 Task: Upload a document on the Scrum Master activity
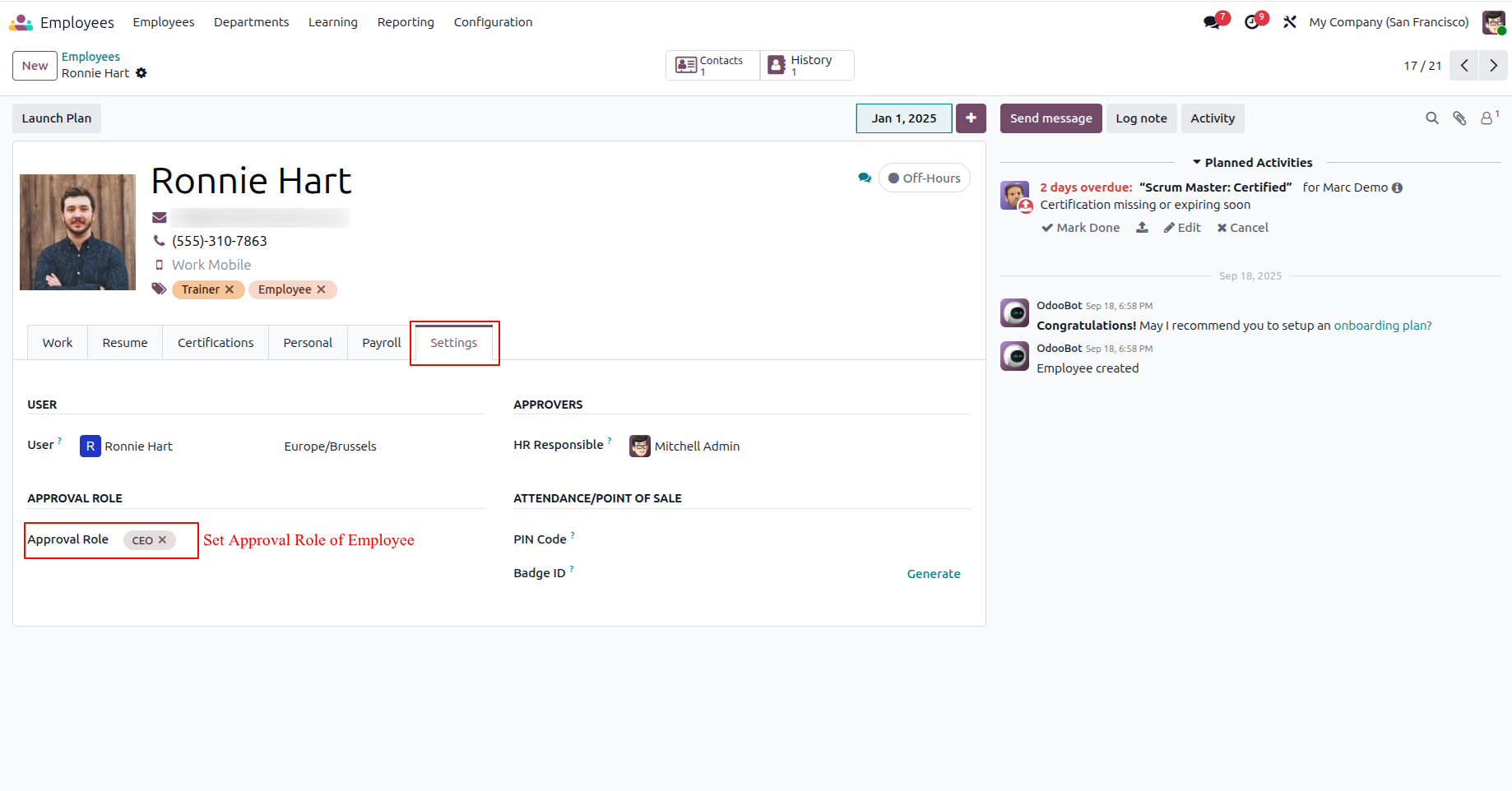(x=1143, y=227)
